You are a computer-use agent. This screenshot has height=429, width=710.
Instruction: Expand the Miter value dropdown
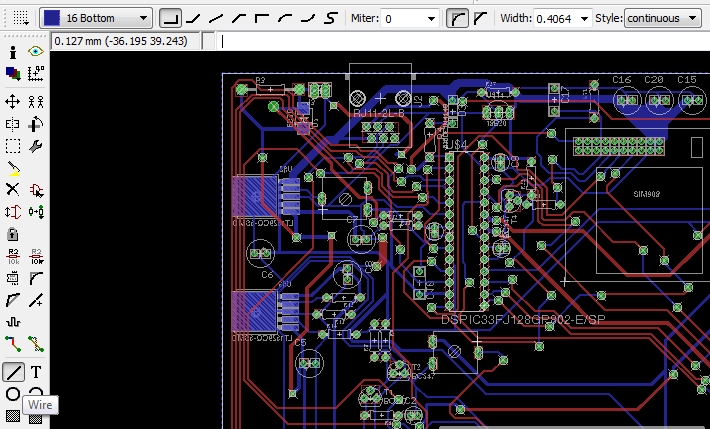pos(431,18)
